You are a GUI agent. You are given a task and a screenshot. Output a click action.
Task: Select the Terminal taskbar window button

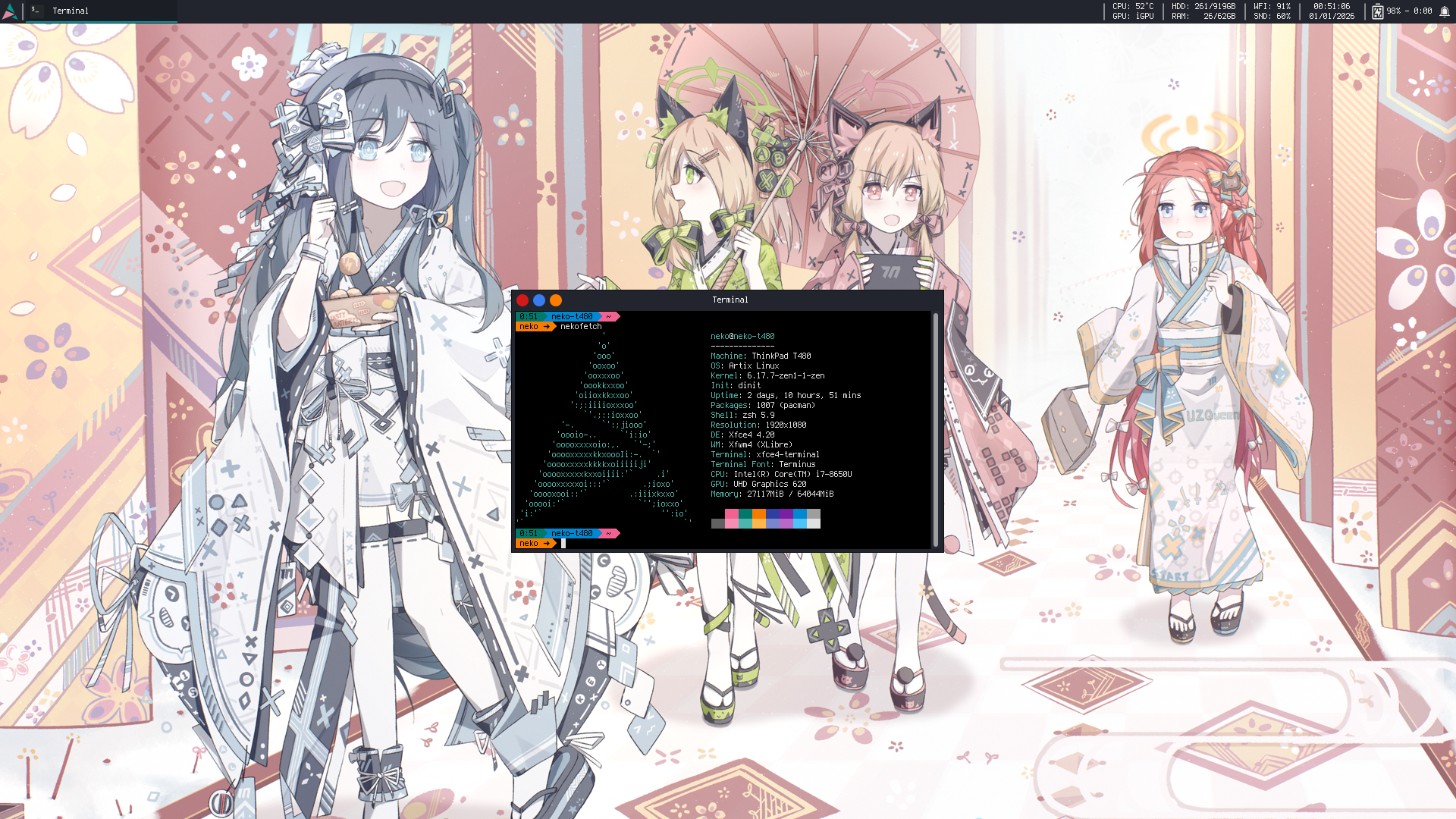tap(71, 11)
